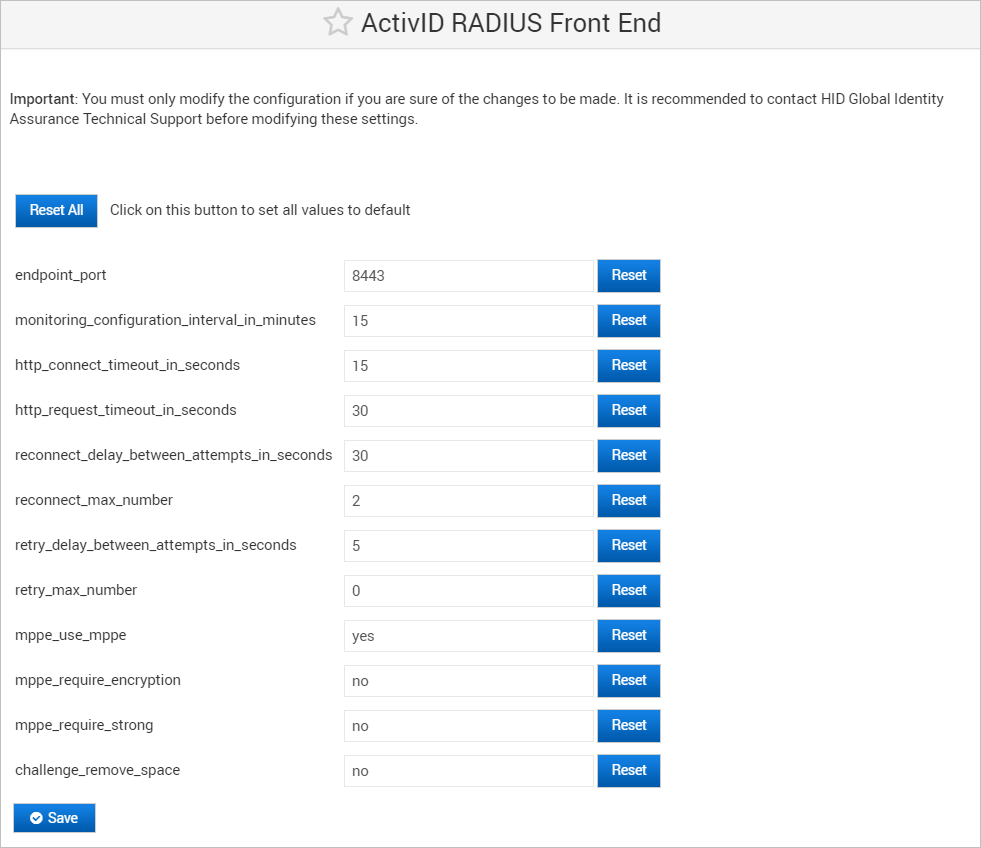The height and width of the screenshot is (848, 981).
Task: Select the mppe_use_mppe value field
Action: point(468,635)
